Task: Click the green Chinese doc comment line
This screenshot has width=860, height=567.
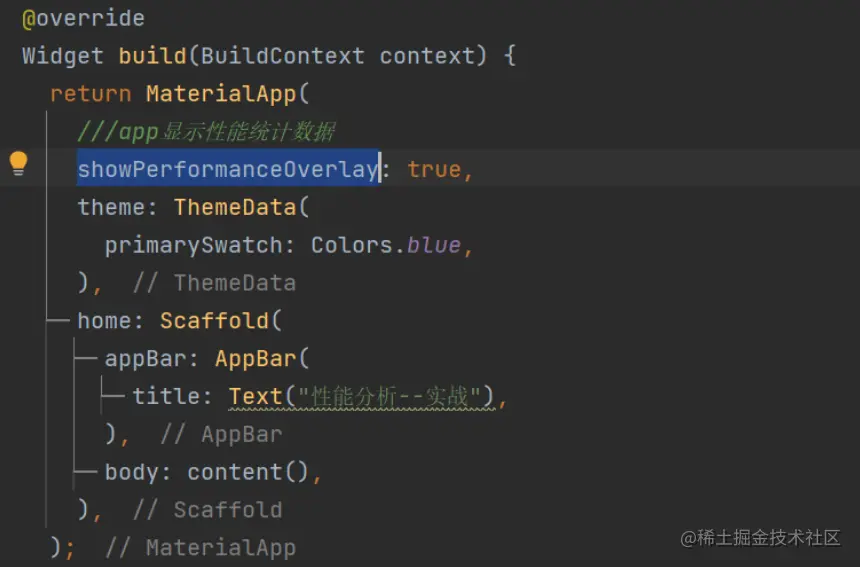Action: 206,132
